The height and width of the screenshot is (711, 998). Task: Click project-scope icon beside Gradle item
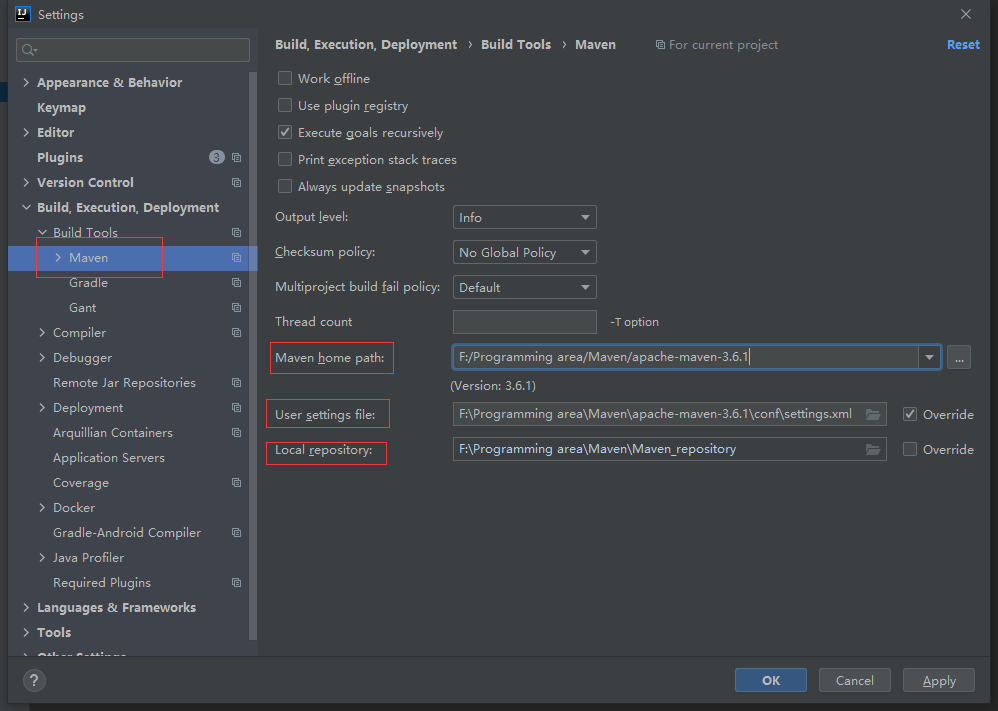[x=236, y=283]
